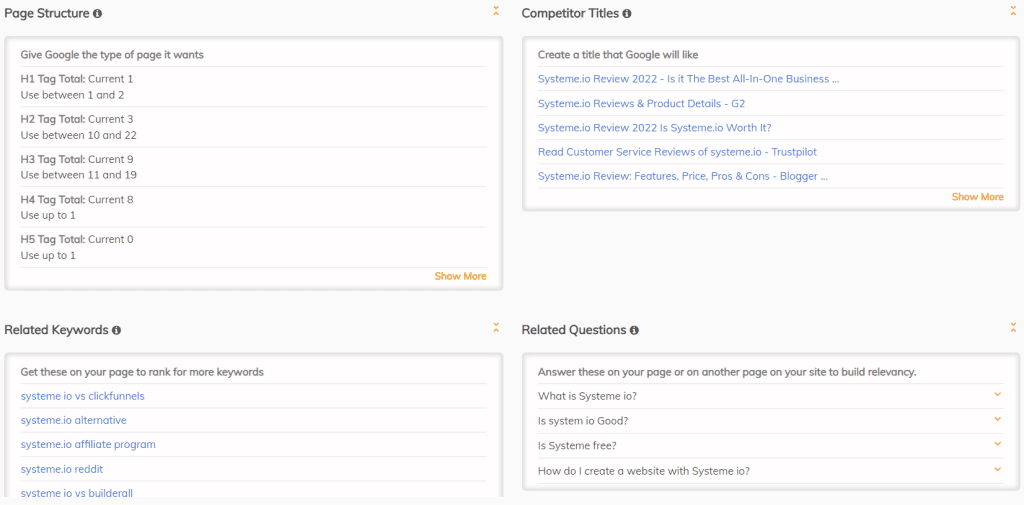Expand the "Is system io Good?" question
Image resolution: width=1024 pixels, height=505 pixels.
point(997,419)
